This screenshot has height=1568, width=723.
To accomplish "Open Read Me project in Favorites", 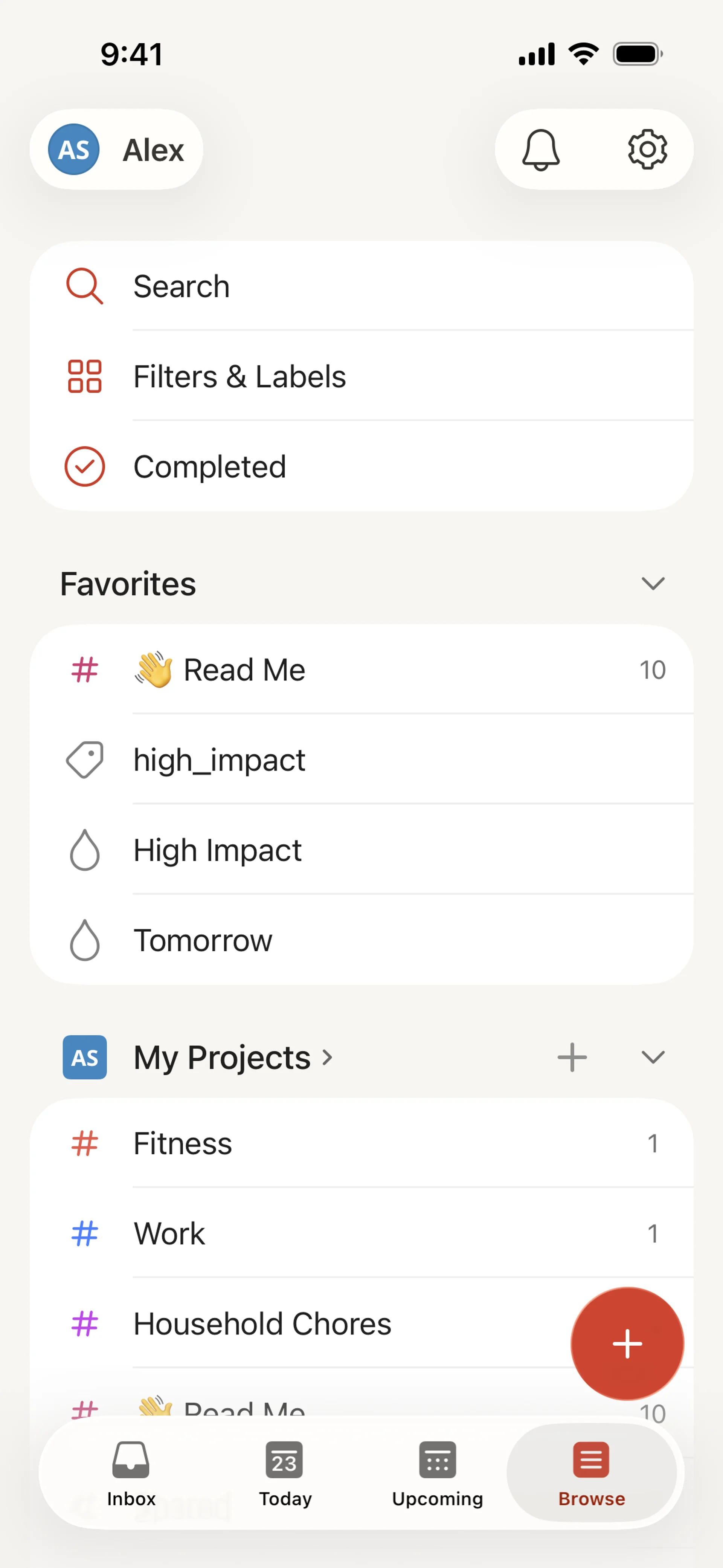I will coord(243,669).
